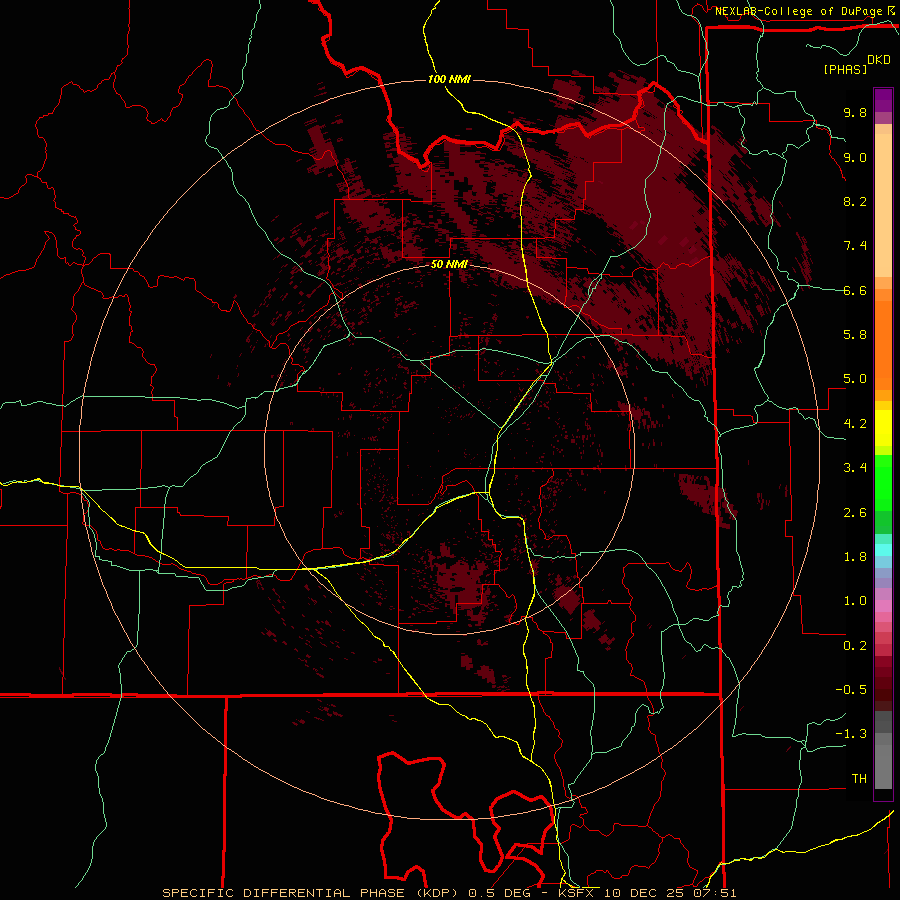The width and height of the screenshot is (900, 900).
Task: Click the -1.3 scale value
Action: point(851,734)
